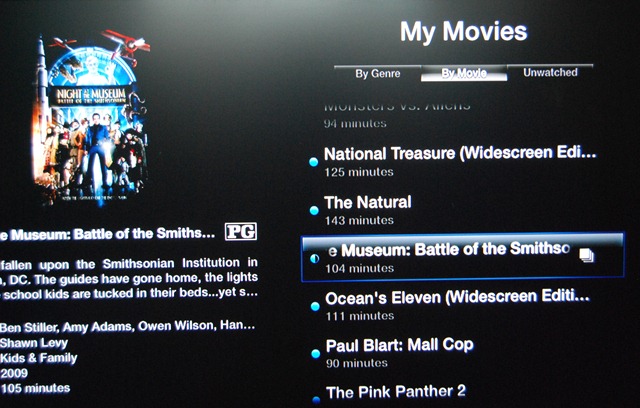The height and width of the screenshot is (408, 640).
Task: Open Paul Blart: Mall Cop
Action: click(x=453, y=353)
